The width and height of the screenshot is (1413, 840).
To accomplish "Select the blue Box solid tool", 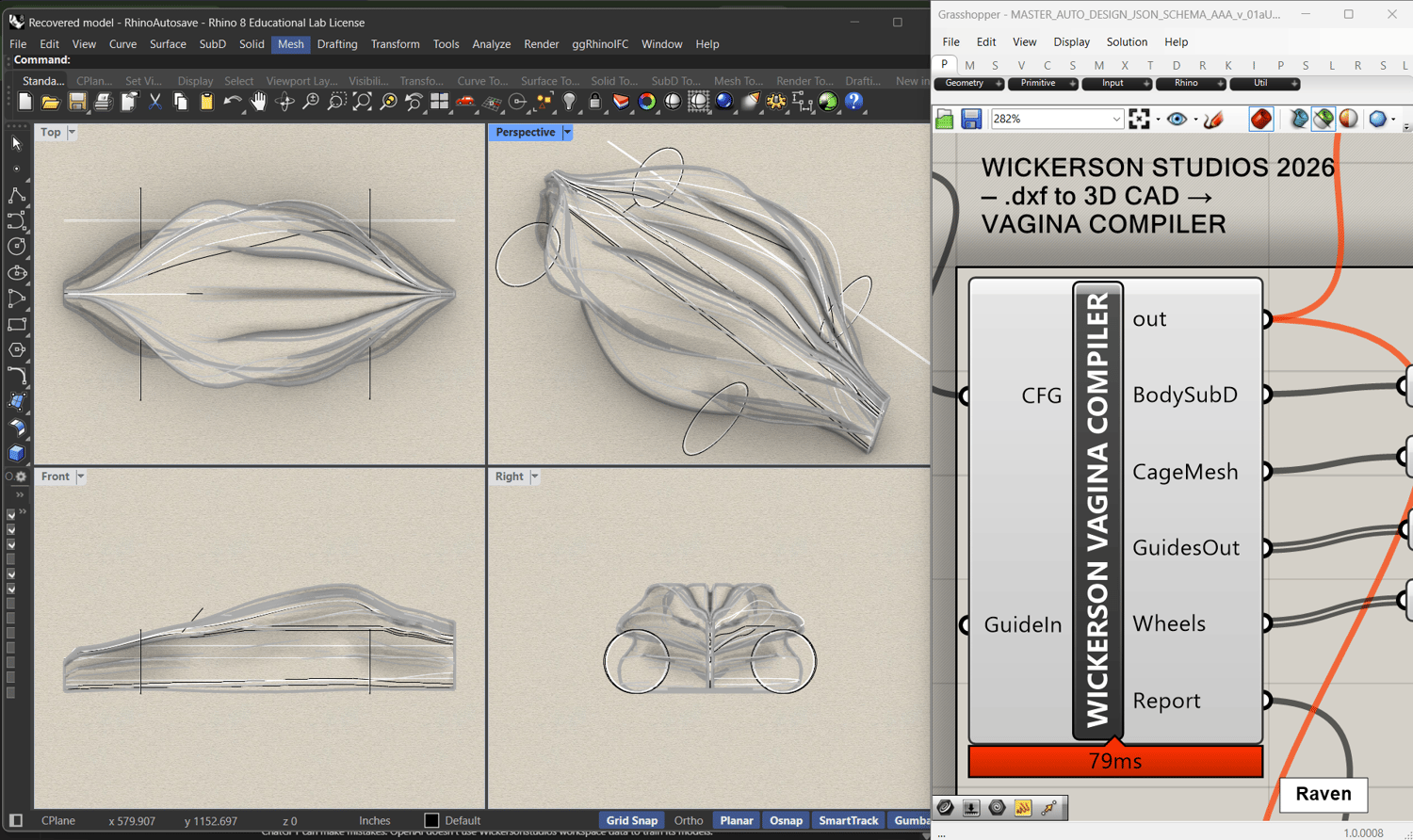I will pos(16,454).
